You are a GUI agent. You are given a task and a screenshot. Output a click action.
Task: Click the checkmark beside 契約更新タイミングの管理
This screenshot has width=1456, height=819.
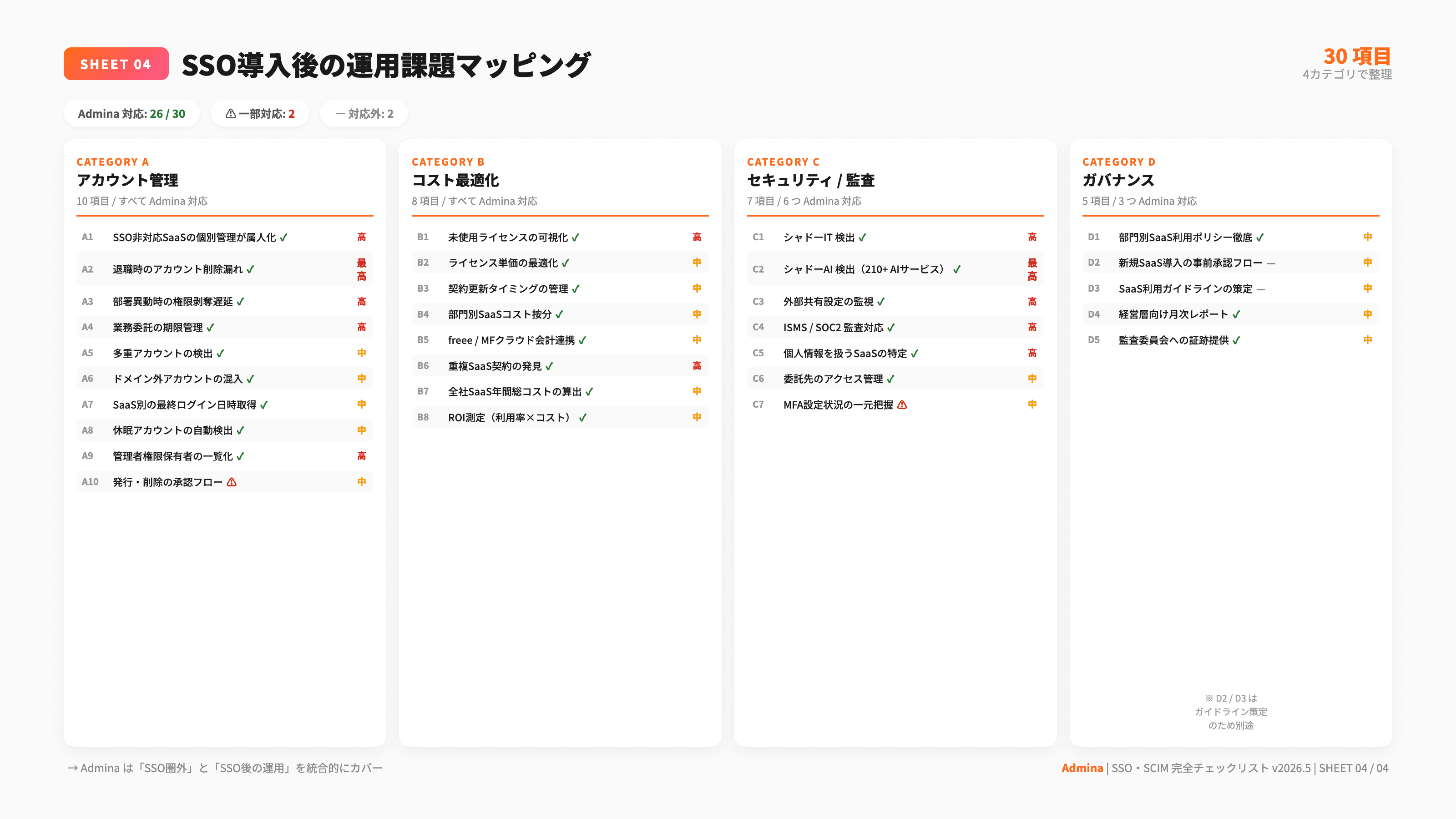pos(576,289)
